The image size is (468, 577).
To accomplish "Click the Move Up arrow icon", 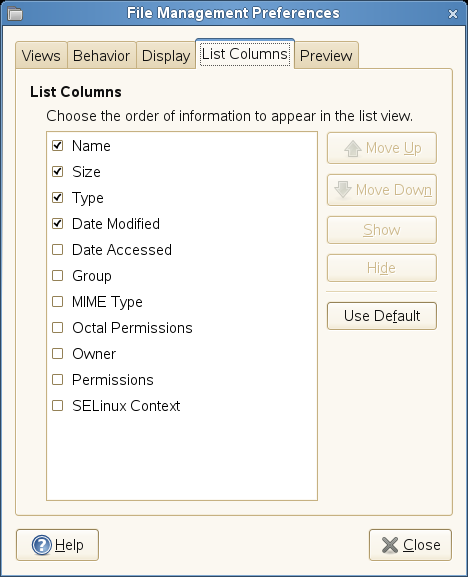I will 353,148.
